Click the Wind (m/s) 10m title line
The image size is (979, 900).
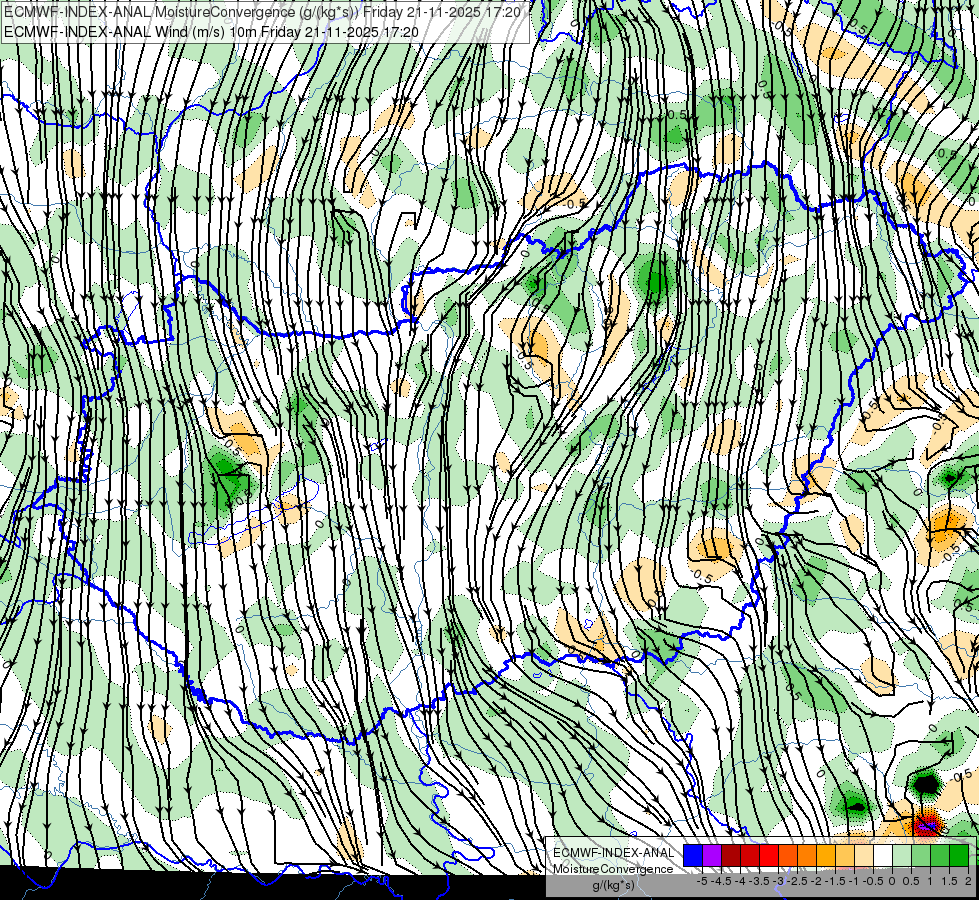click(211, 31)
